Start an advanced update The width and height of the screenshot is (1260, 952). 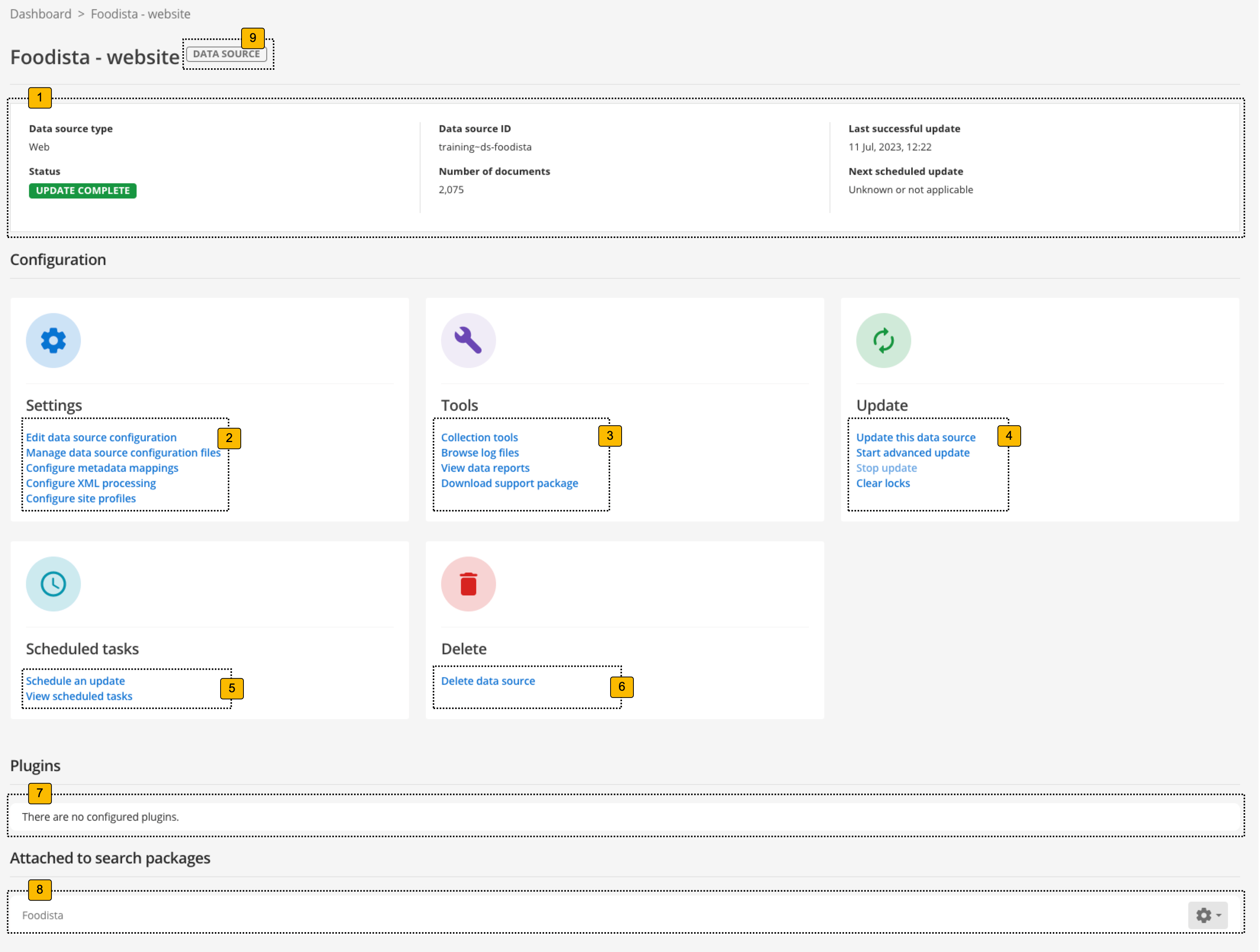click(912, 452)
